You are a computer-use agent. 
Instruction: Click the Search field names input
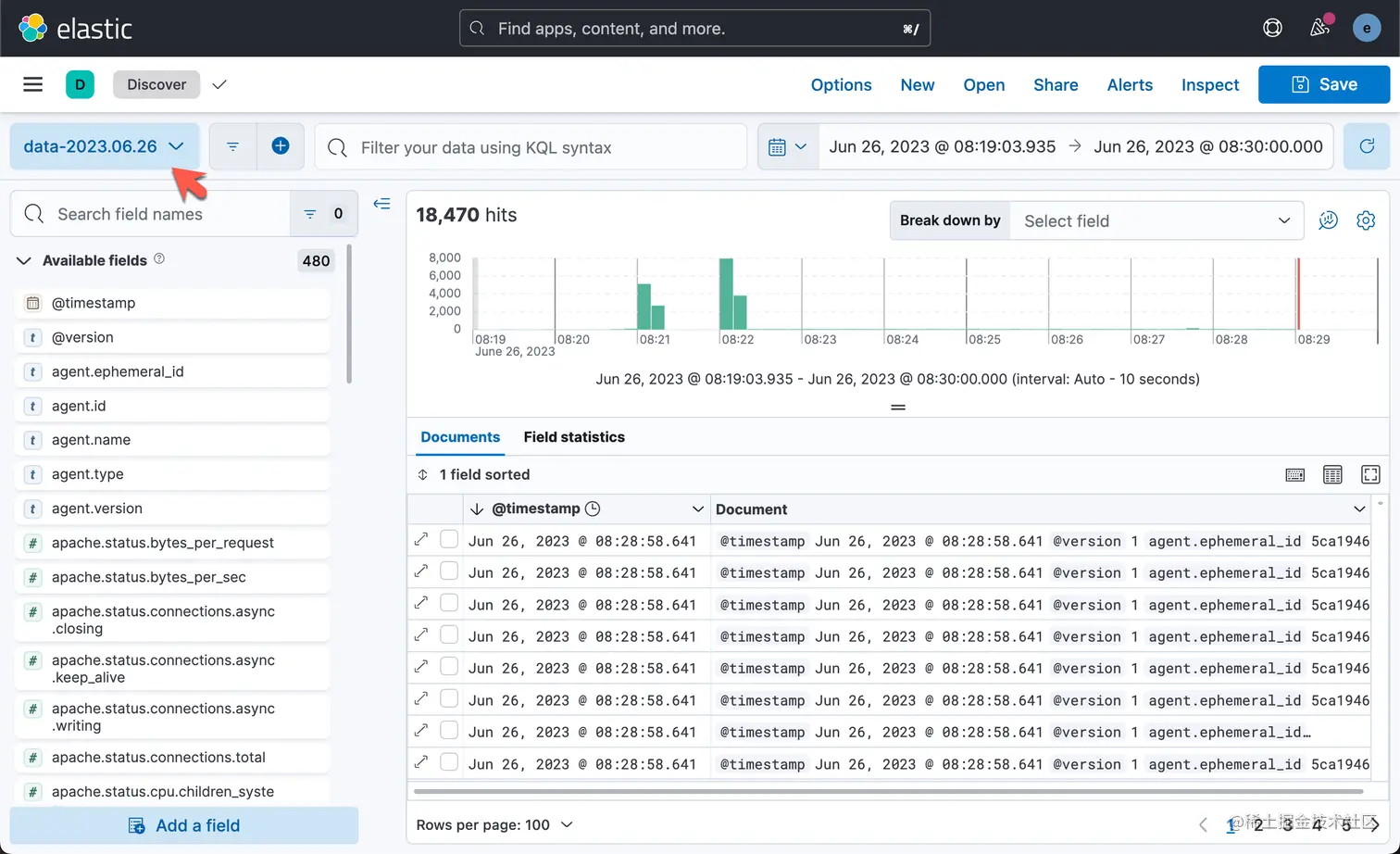point(151,214)
